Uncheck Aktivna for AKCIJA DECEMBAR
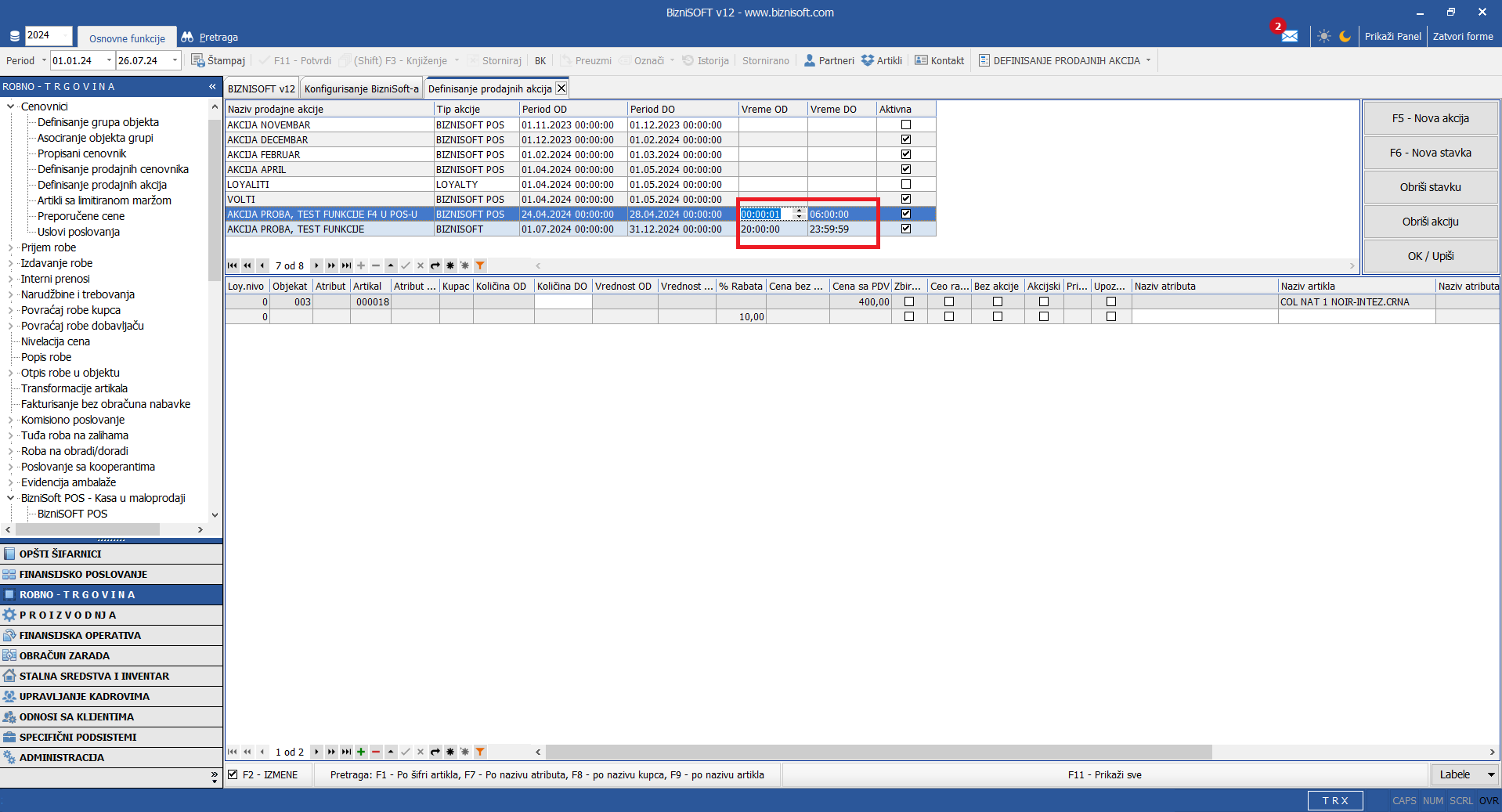Screen dimensions: 1502x812 (906, 139)
